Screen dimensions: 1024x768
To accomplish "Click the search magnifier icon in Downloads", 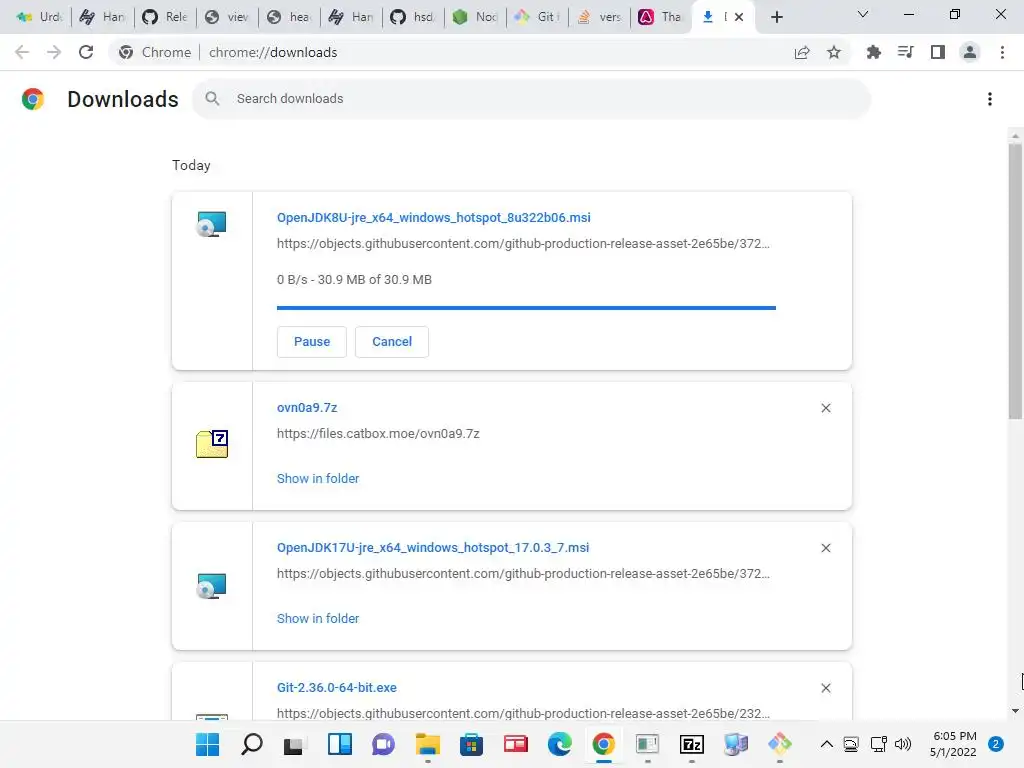I will click(212, 99).
